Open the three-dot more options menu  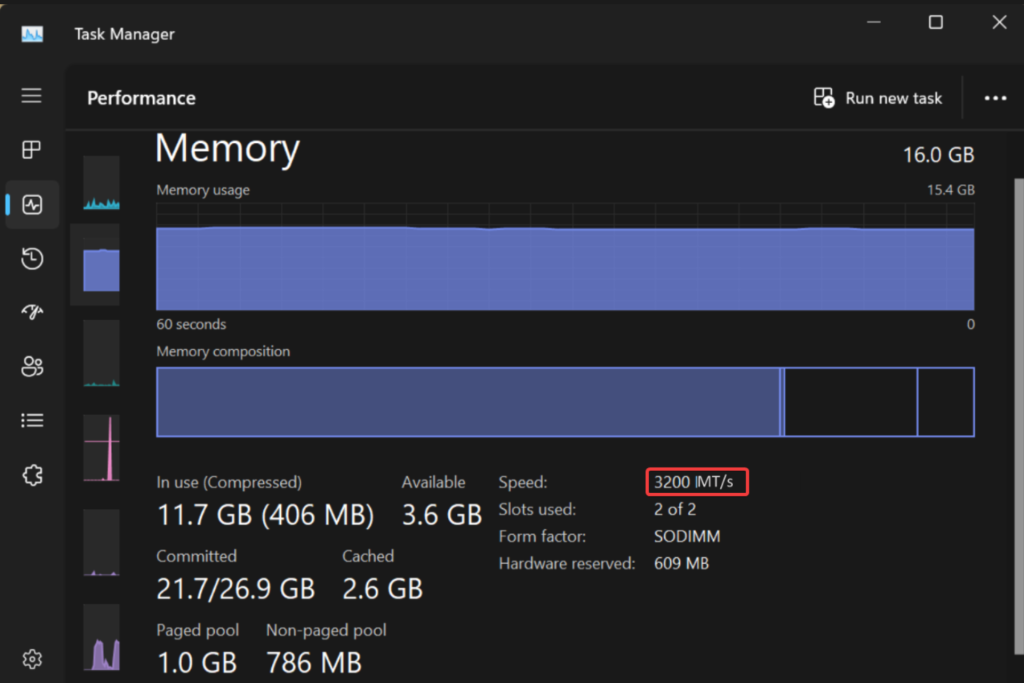pos(995,98)
